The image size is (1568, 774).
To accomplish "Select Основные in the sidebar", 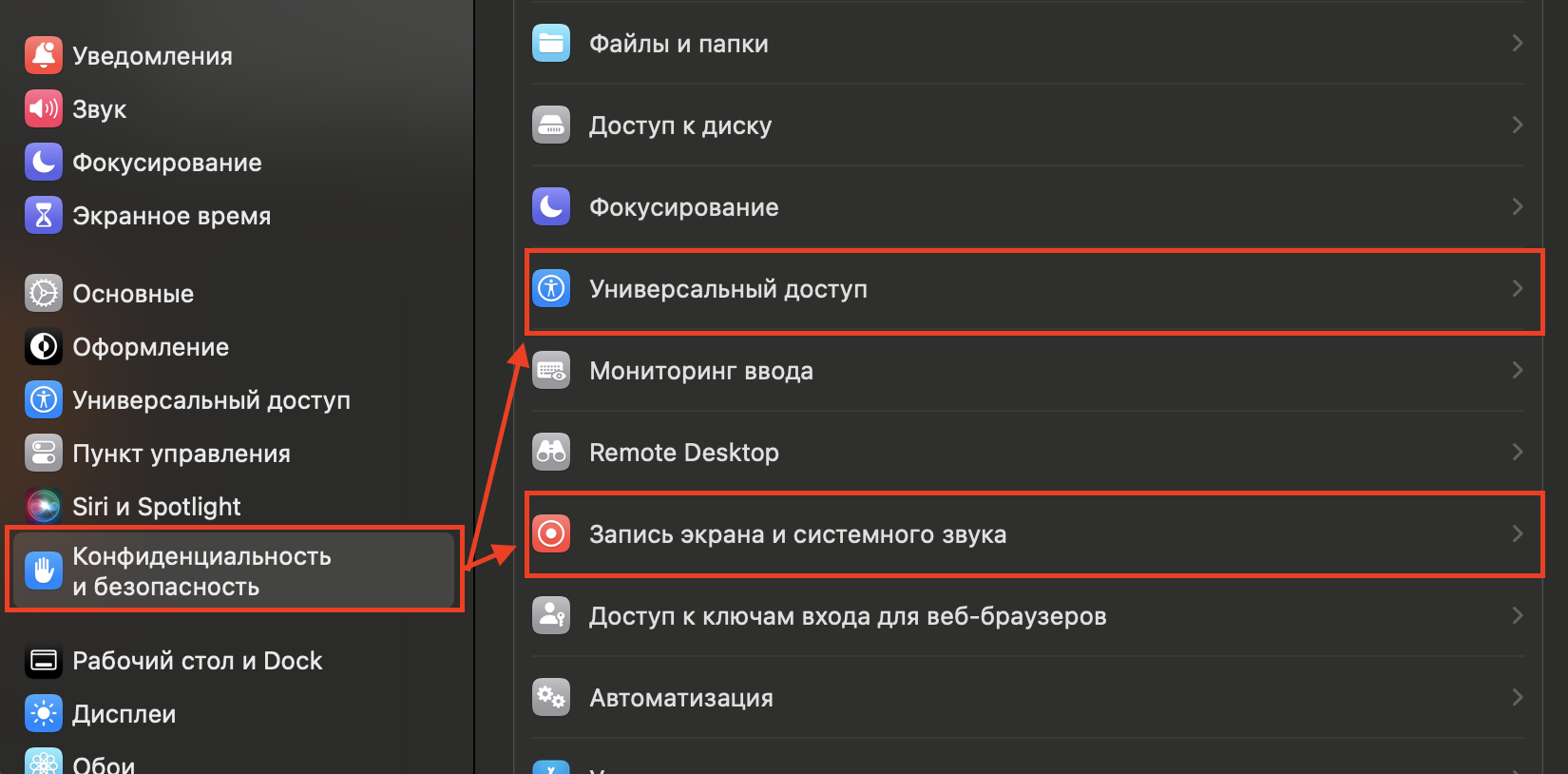I will tap(133, 294).
